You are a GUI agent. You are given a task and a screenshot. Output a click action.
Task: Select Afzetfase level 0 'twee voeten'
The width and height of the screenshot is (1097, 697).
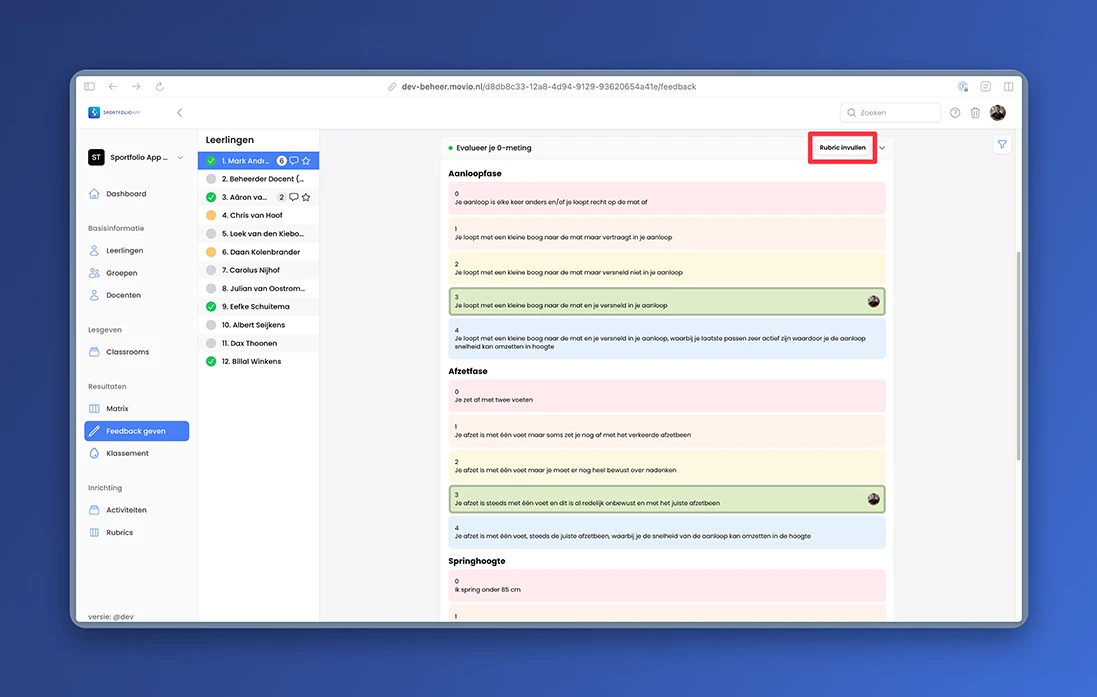(x=667, y=396)
